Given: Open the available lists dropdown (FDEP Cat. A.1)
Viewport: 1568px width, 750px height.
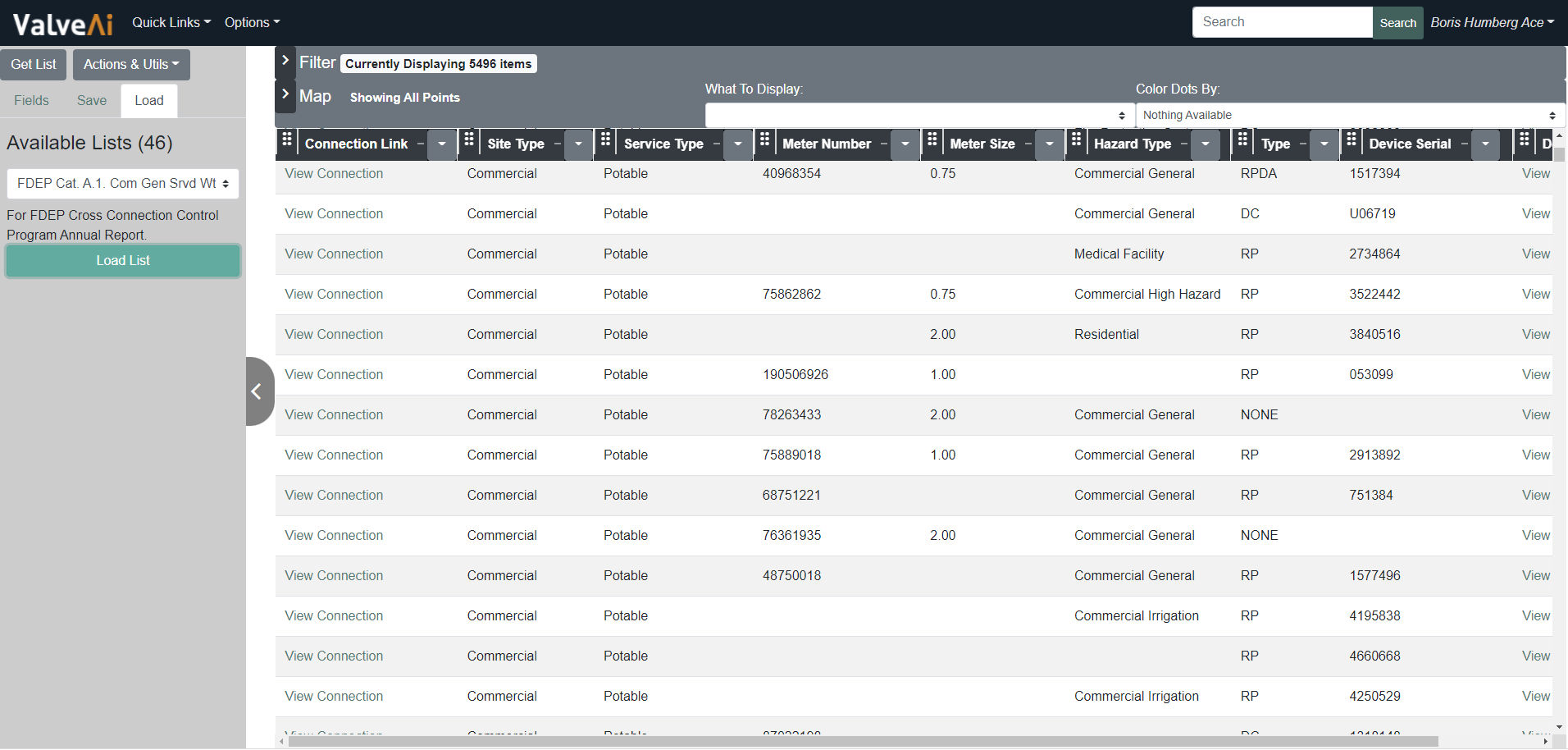Looking at the screenshot, I should click(123, 183).
